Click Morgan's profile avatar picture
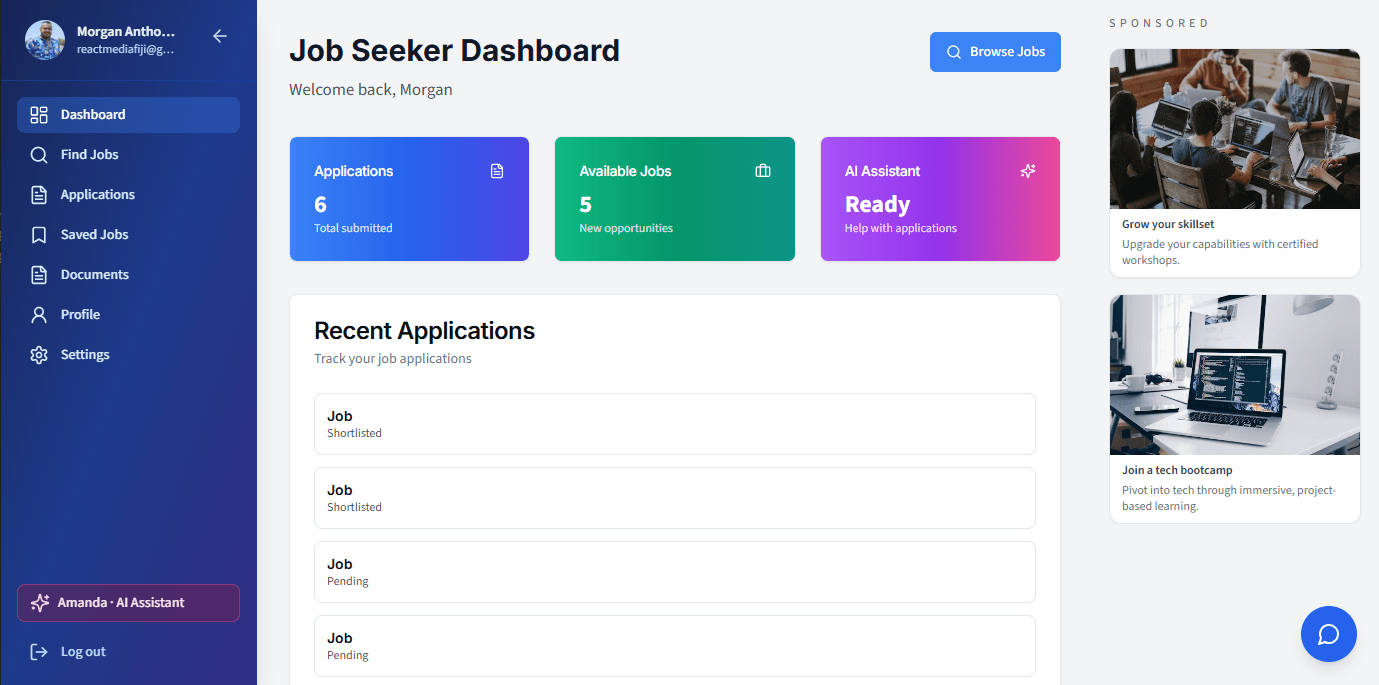 44,40
